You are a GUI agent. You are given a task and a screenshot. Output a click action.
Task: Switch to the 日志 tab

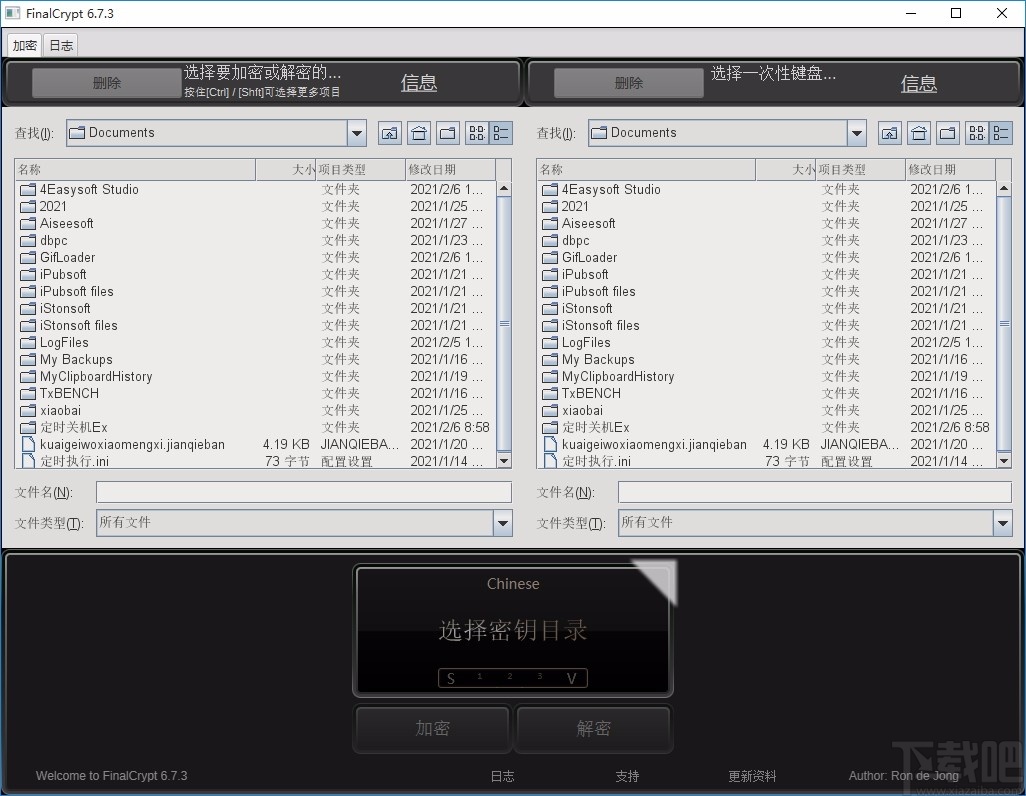tap(60, 44)
